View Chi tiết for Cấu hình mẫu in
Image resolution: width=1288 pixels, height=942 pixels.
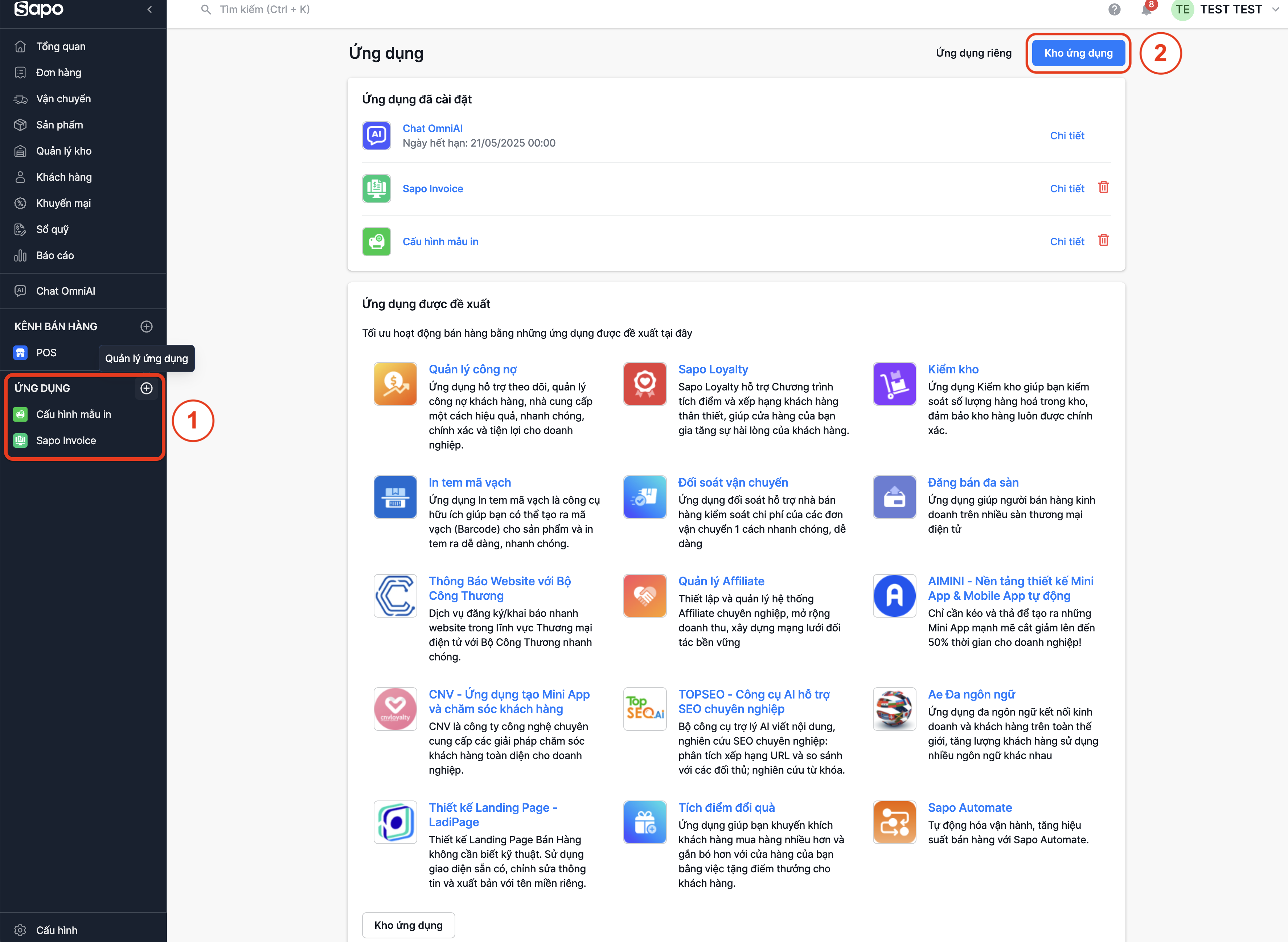click(x=1067, y=242)
